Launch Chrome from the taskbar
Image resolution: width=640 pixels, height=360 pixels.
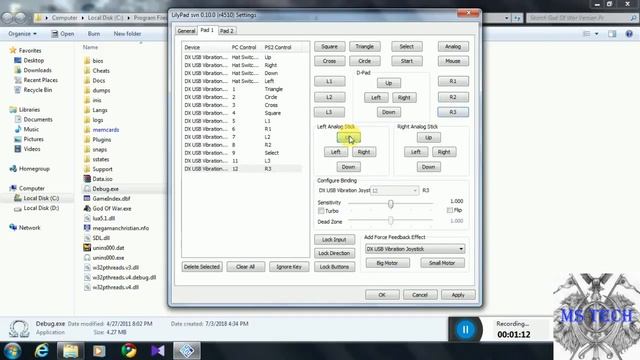tap(129, 351)
